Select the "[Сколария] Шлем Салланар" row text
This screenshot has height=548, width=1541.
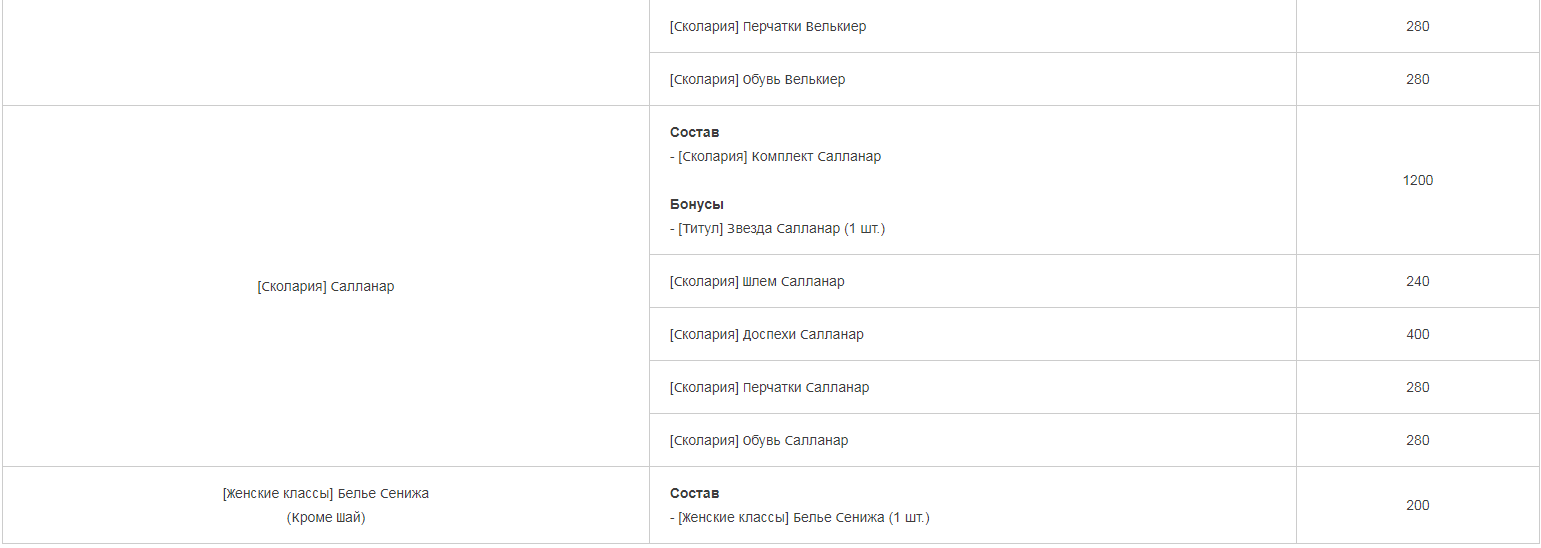[x=757, y=282]
